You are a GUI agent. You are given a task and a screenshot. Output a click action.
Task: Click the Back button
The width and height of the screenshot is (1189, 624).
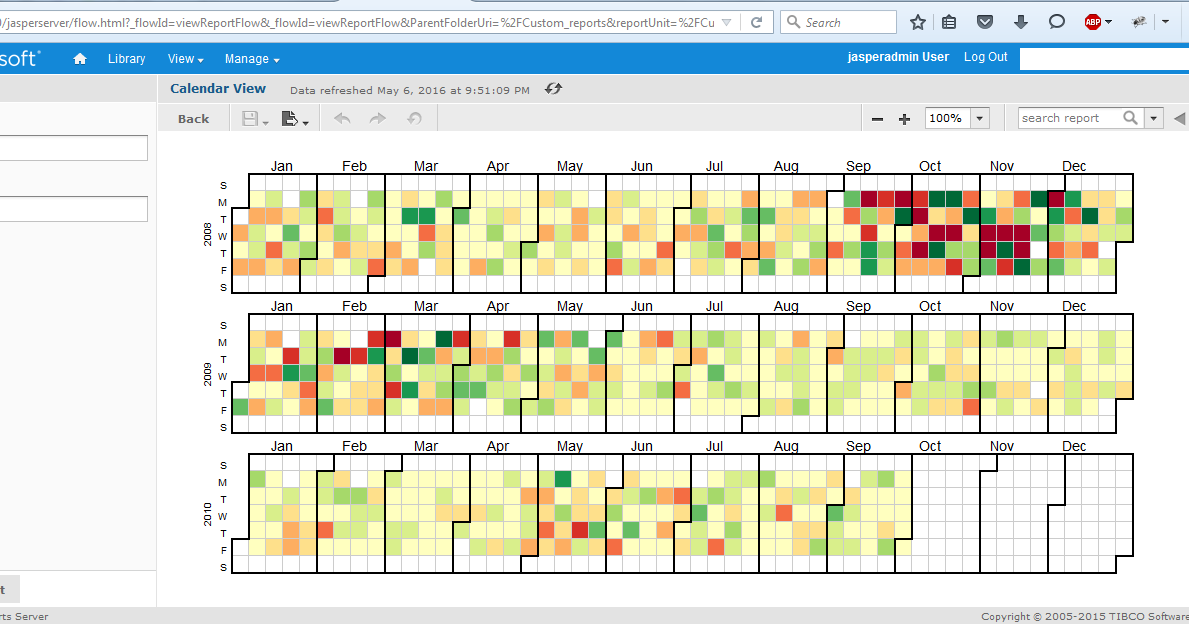[192, 117]
